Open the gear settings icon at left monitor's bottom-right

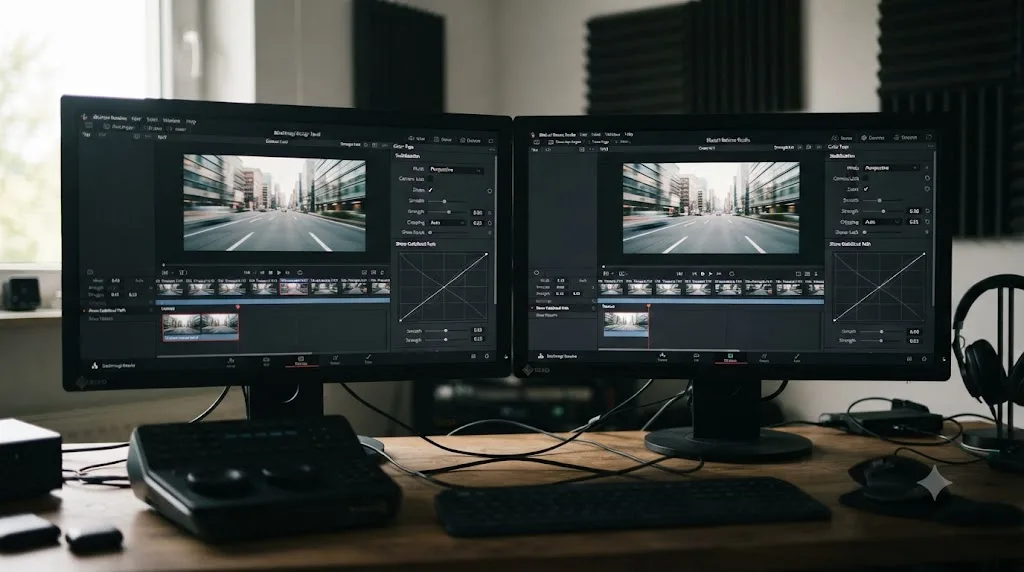click(x=487, y=356)
